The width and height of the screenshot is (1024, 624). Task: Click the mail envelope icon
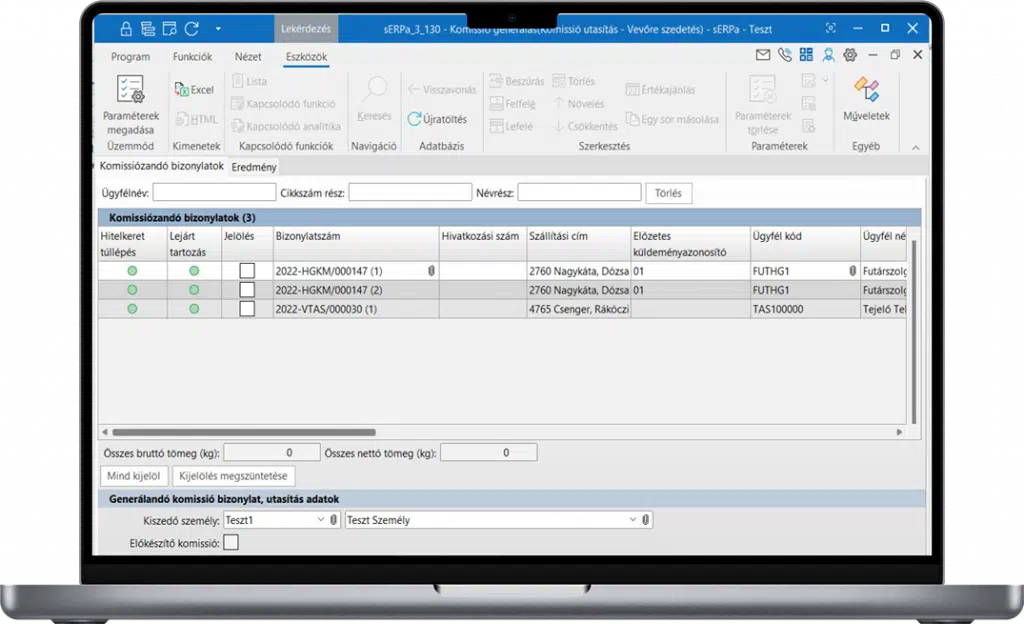[763, 55]
